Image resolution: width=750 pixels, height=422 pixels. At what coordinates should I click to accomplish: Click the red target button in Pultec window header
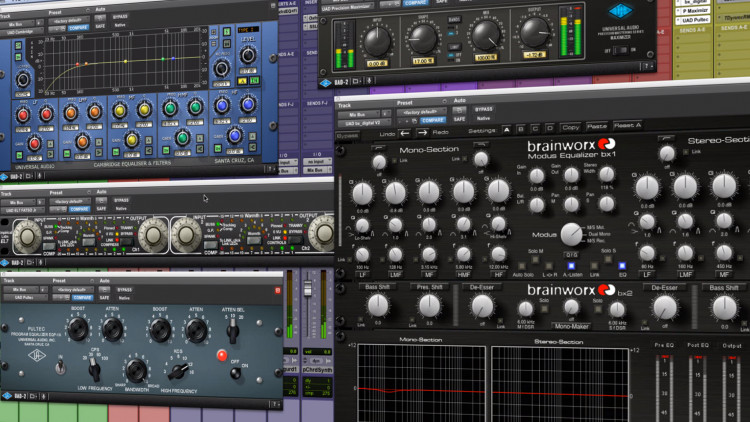(277, 290)
